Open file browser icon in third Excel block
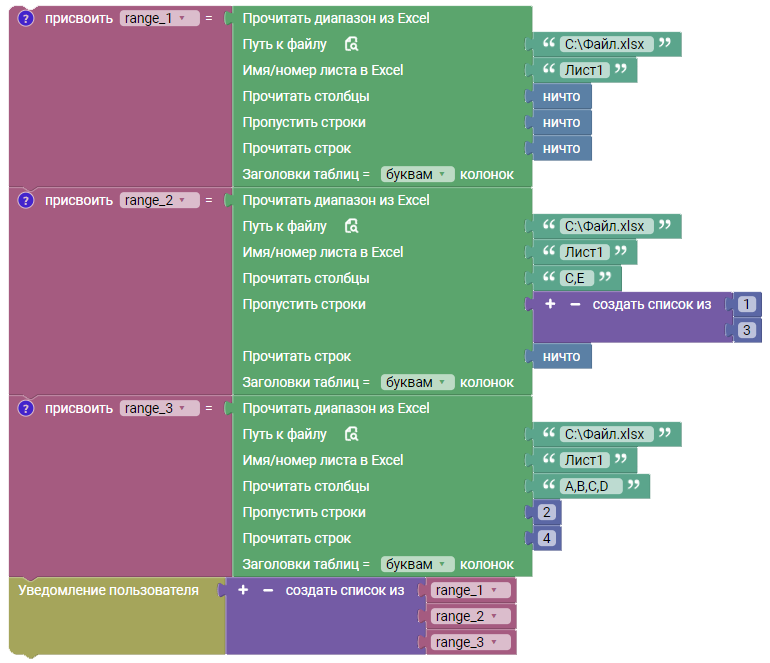The width and height of the screenshot is (770, 663). [x=352, y=434]
